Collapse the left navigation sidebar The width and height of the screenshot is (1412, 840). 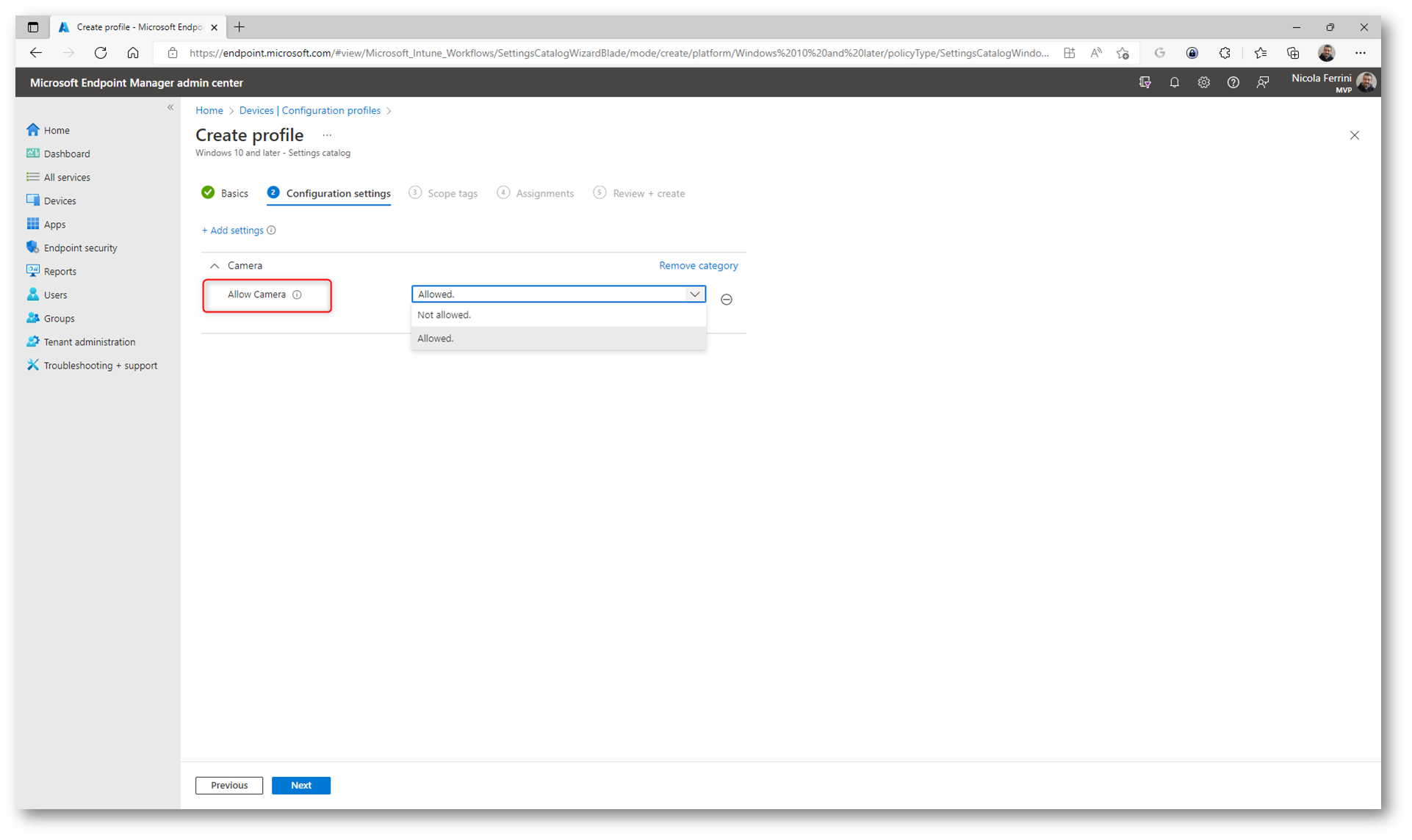[170, 107]
